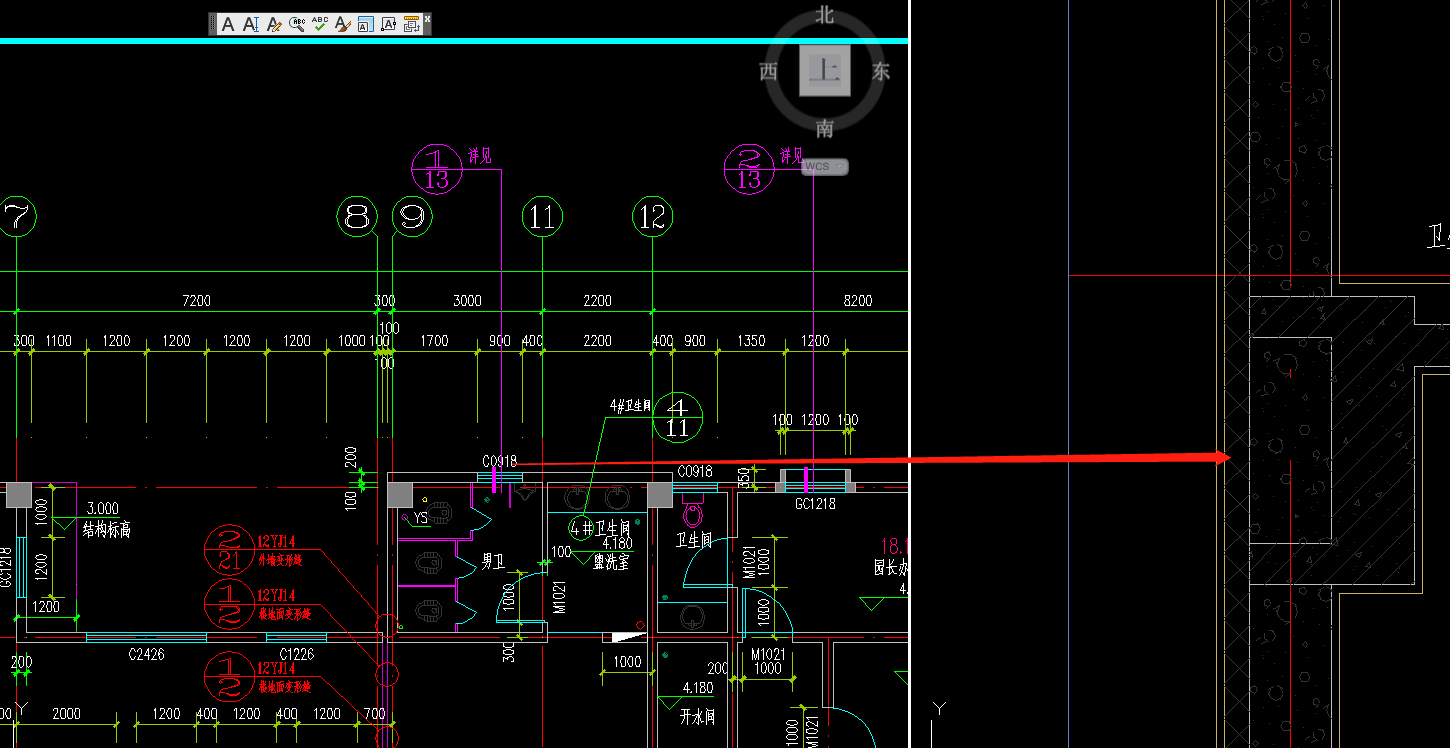Select the Single Line Text tool
1450x748 pixels.
tap(251, 24)
